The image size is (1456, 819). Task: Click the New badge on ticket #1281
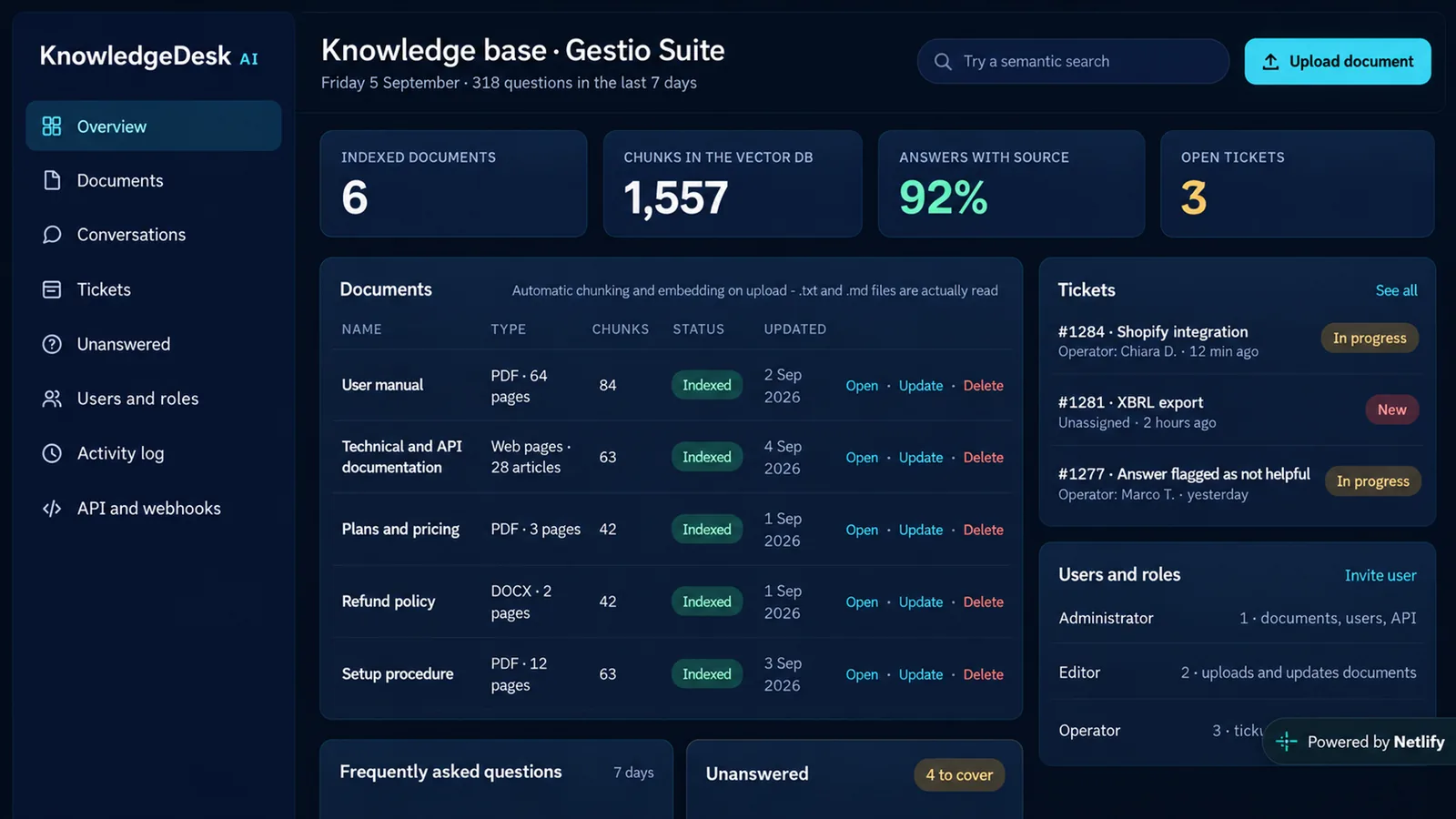point(1391,409)
